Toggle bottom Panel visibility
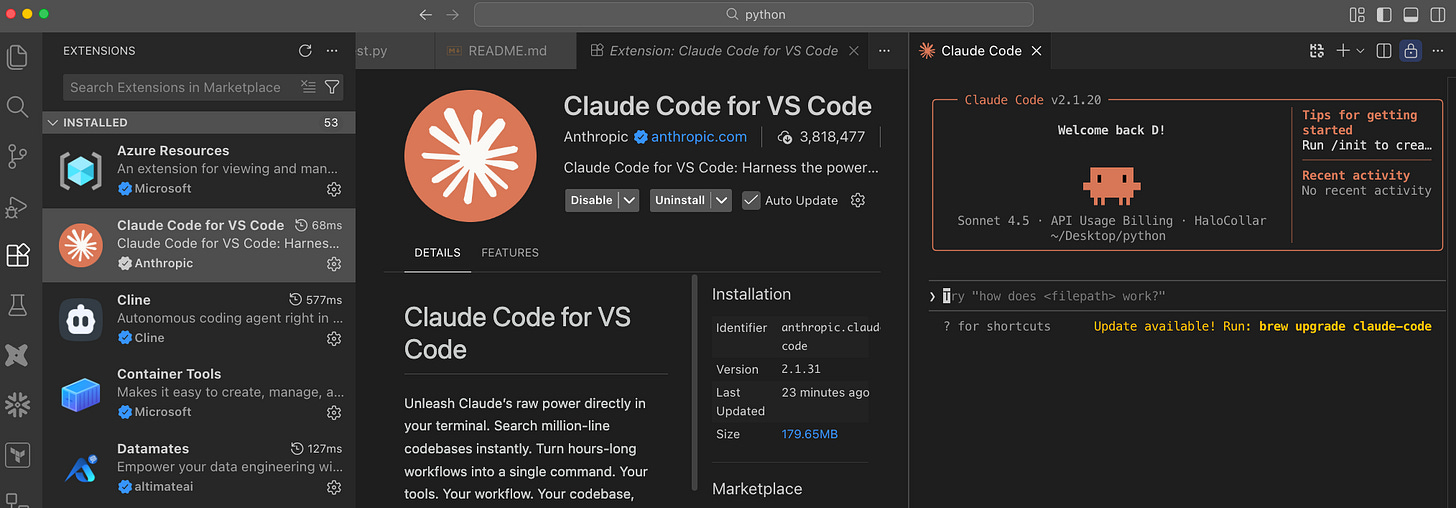Screen dimensions: 1456x508 coord(1411,15)
